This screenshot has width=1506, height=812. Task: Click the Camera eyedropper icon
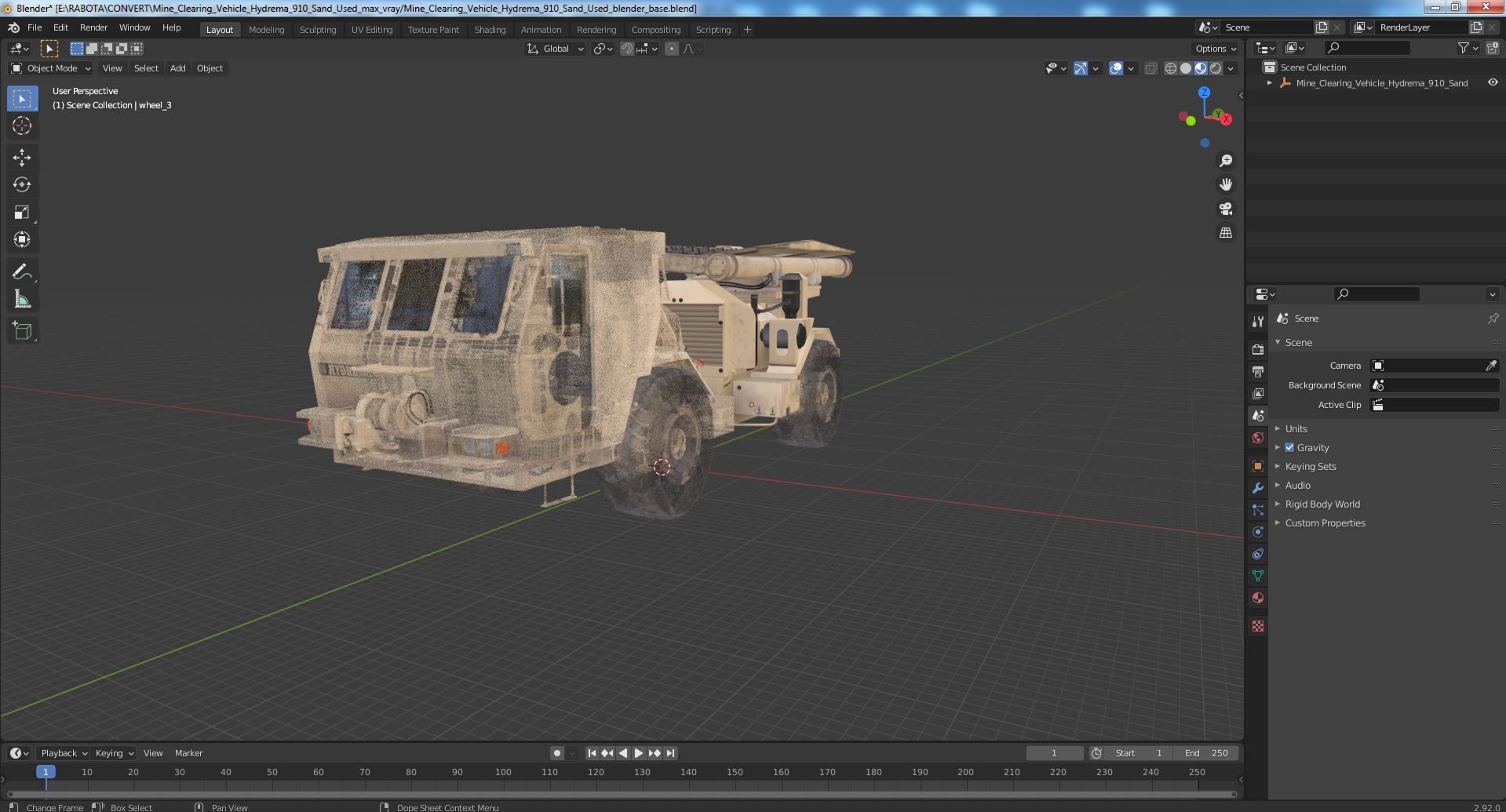pyautogui.click(x=1491, y=366)
